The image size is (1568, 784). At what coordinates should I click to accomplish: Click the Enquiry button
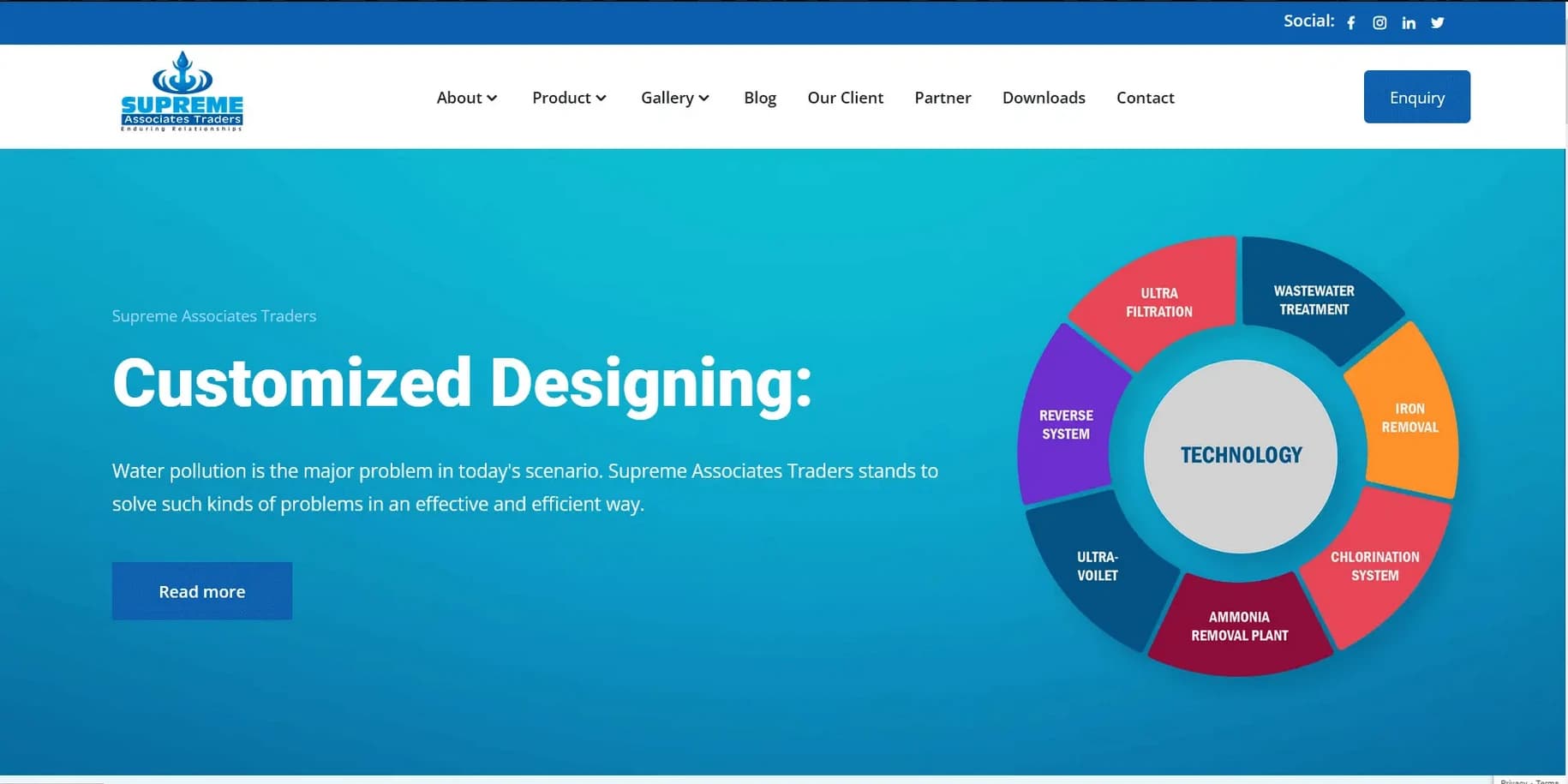[x=1416, y=97]
